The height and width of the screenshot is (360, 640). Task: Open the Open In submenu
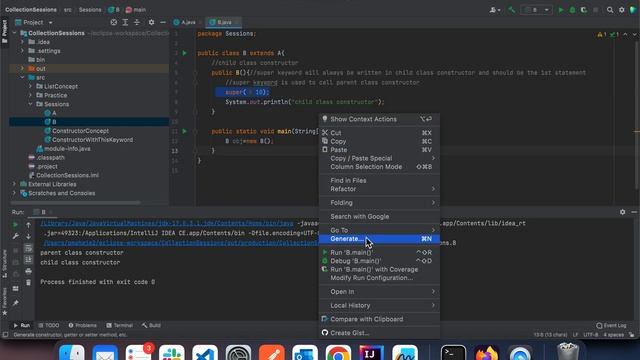tap(379, 292)
